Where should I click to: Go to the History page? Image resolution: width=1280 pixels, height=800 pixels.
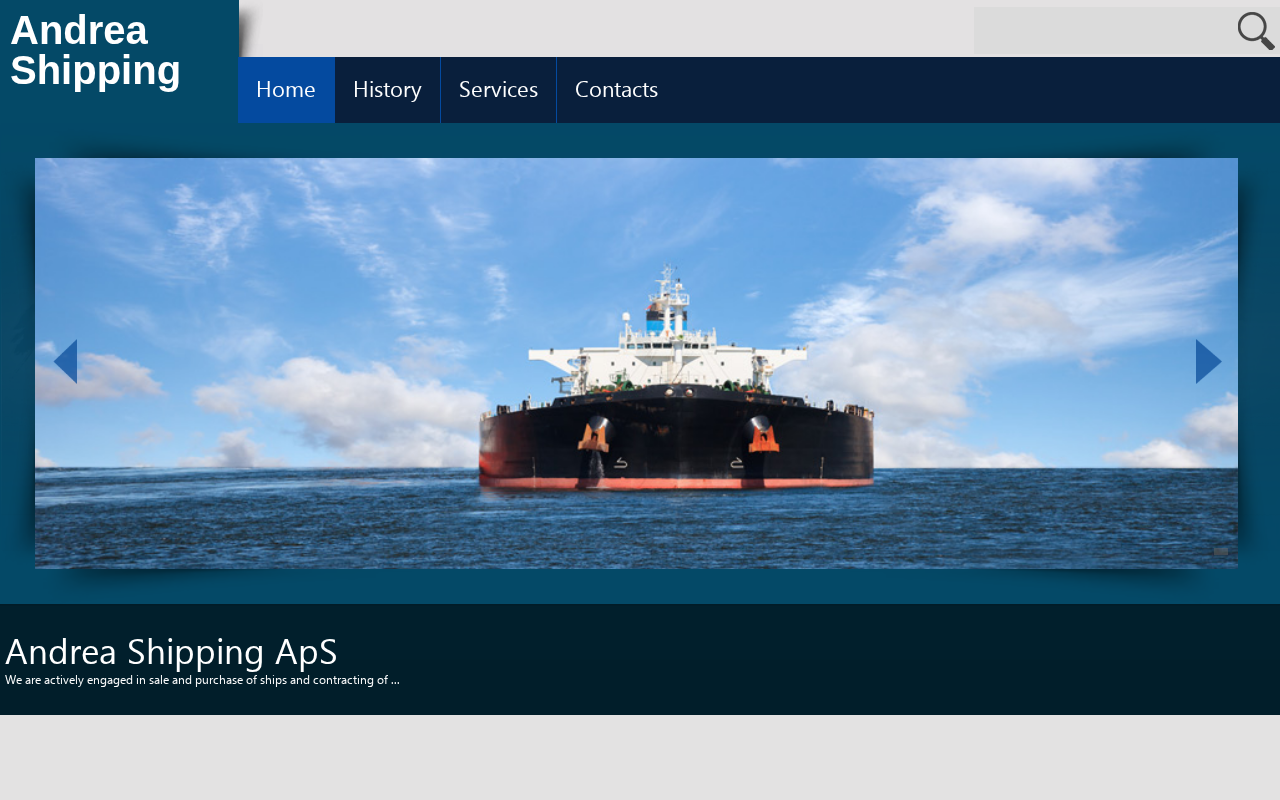(x=387, y=90)
